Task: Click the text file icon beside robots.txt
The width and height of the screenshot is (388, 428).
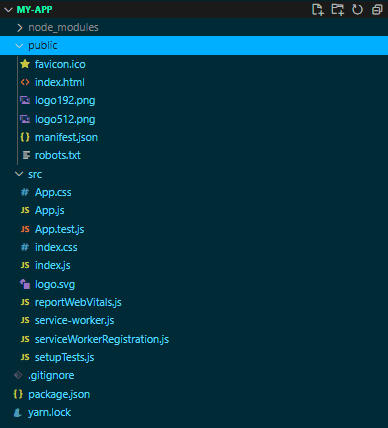Action: coord(26,155)
